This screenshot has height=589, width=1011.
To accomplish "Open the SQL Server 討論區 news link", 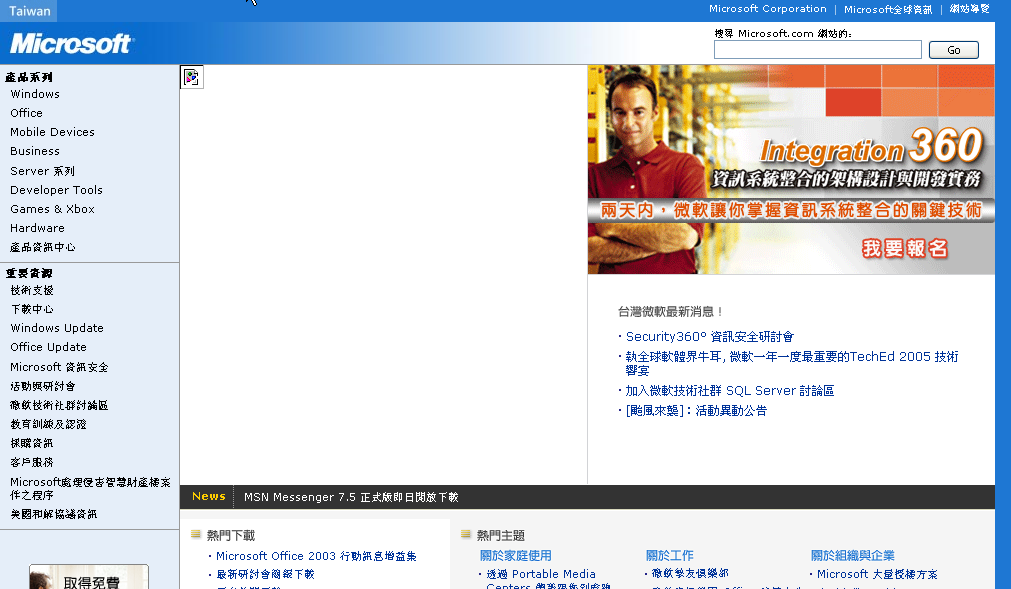I will click(730, 391).
